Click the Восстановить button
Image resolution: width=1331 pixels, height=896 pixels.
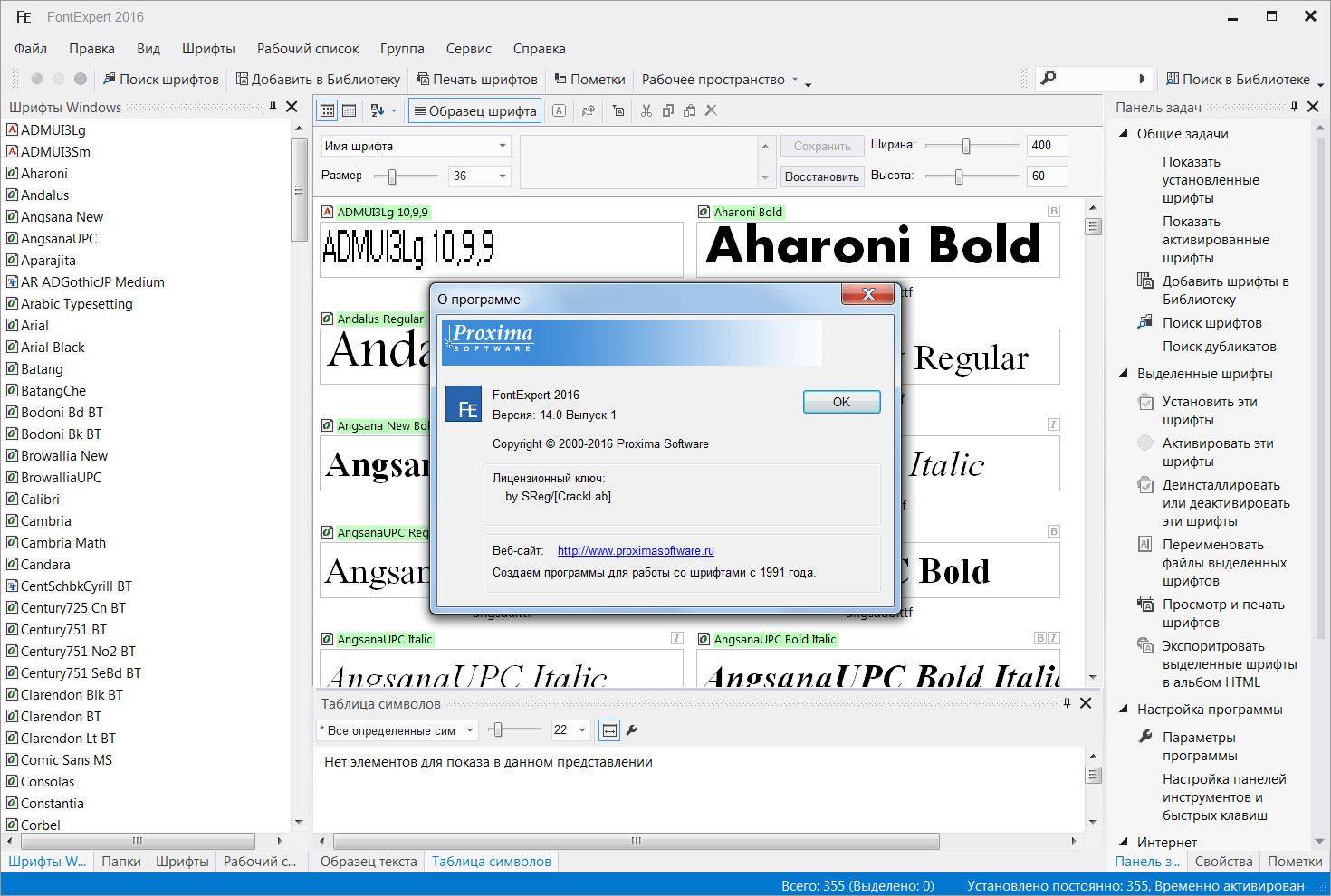tap(821, 176)
